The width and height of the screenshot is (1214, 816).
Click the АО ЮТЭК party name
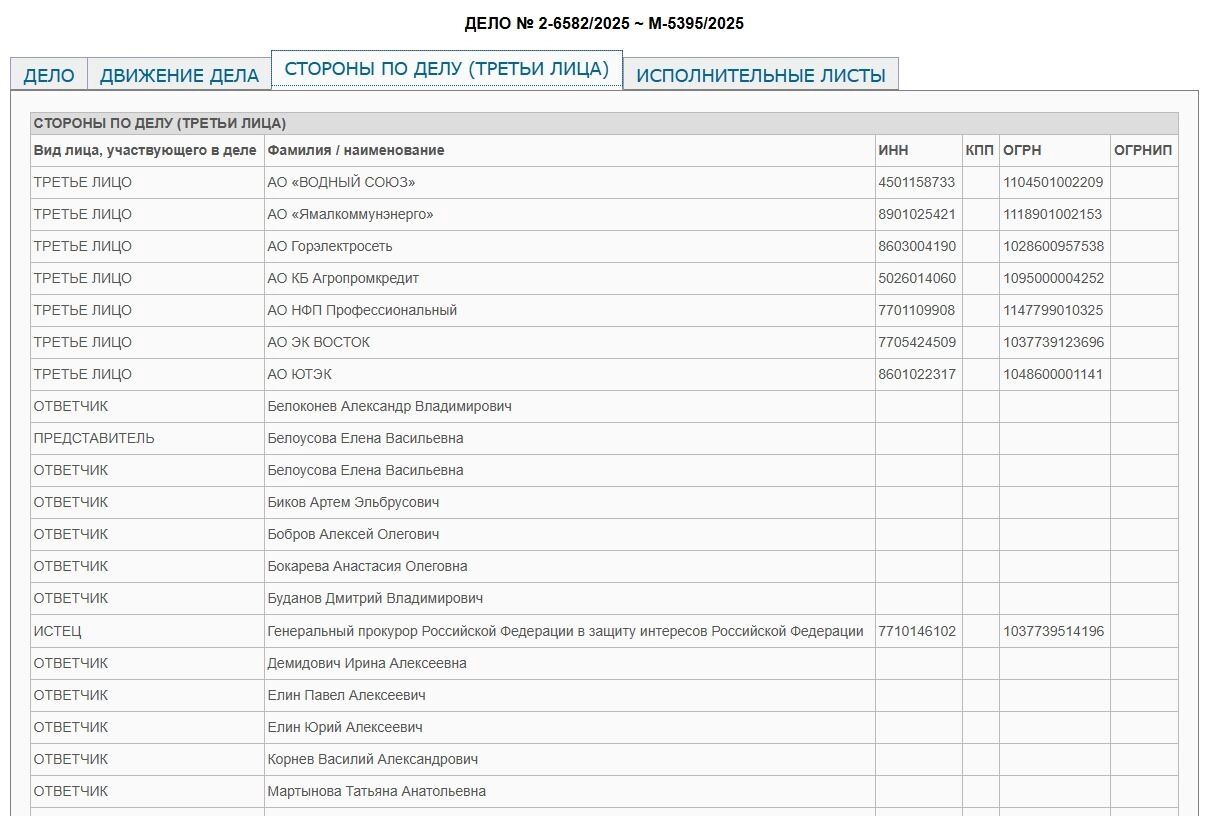300,374
